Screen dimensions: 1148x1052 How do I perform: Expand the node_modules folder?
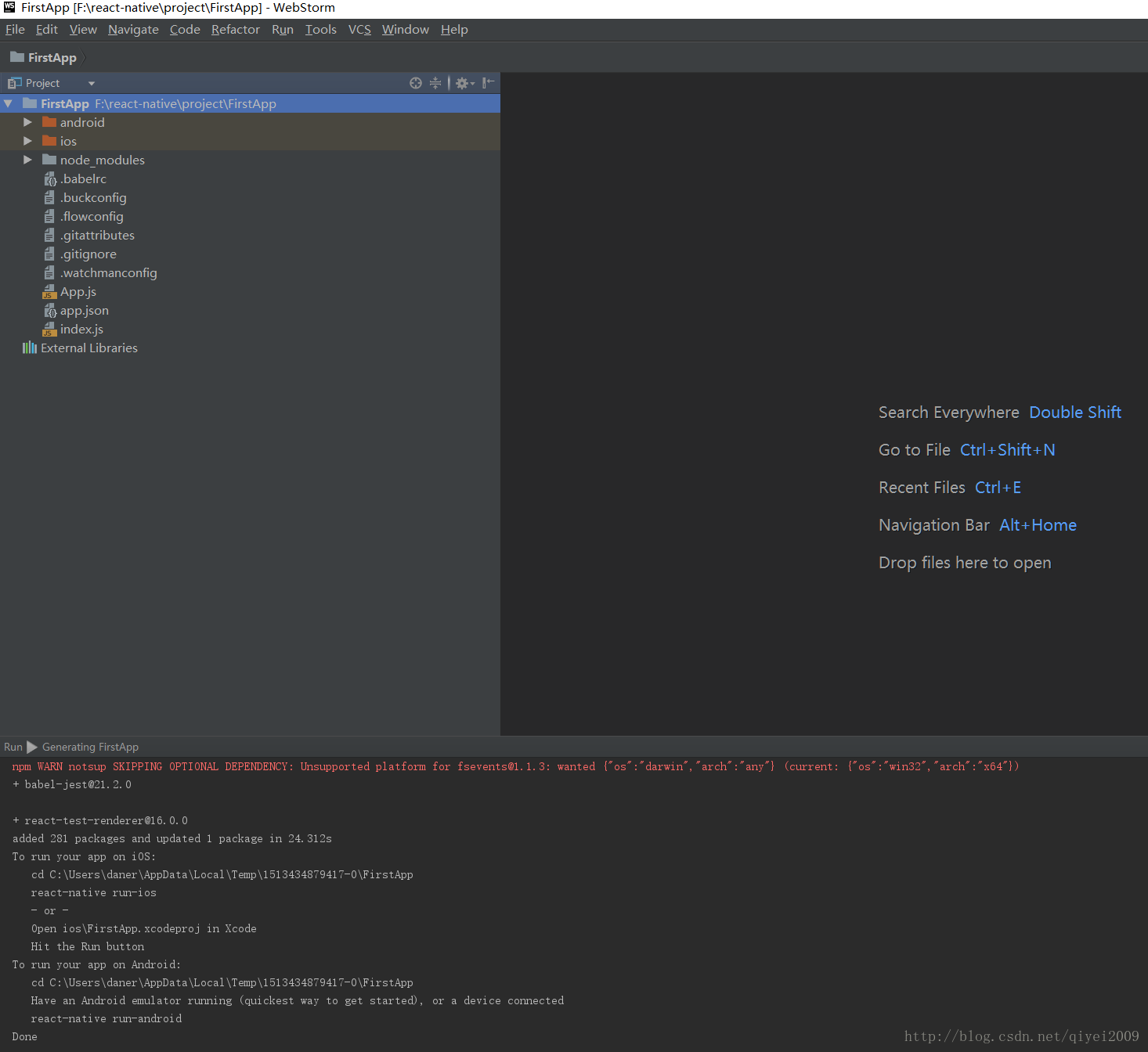(27, 160)
